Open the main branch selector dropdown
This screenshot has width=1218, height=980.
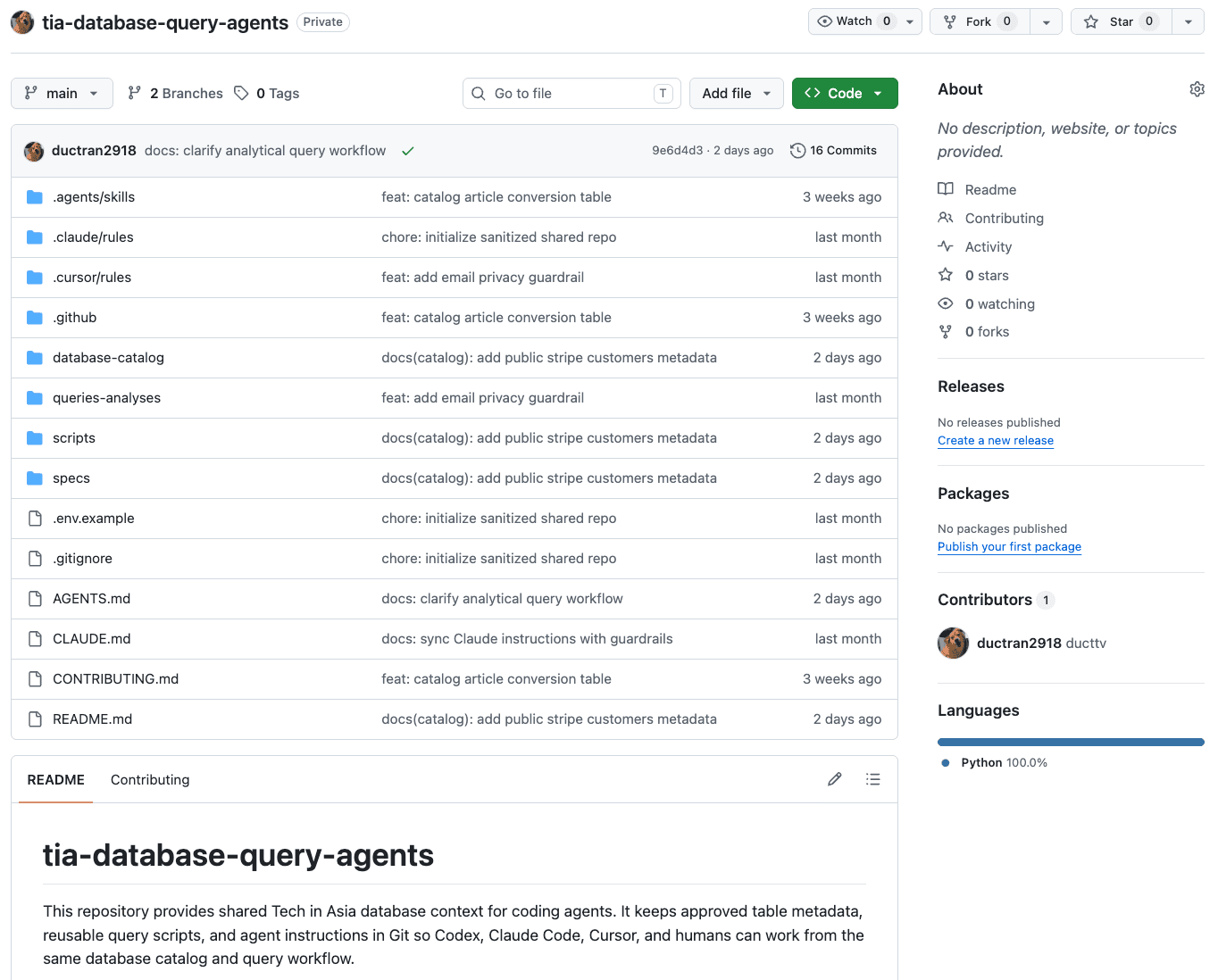[62, 93]
